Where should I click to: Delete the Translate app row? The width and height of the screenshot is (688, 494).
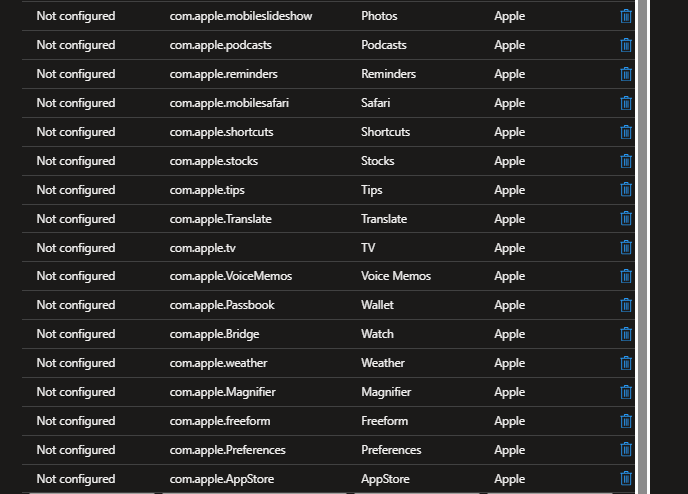point(626,219)
